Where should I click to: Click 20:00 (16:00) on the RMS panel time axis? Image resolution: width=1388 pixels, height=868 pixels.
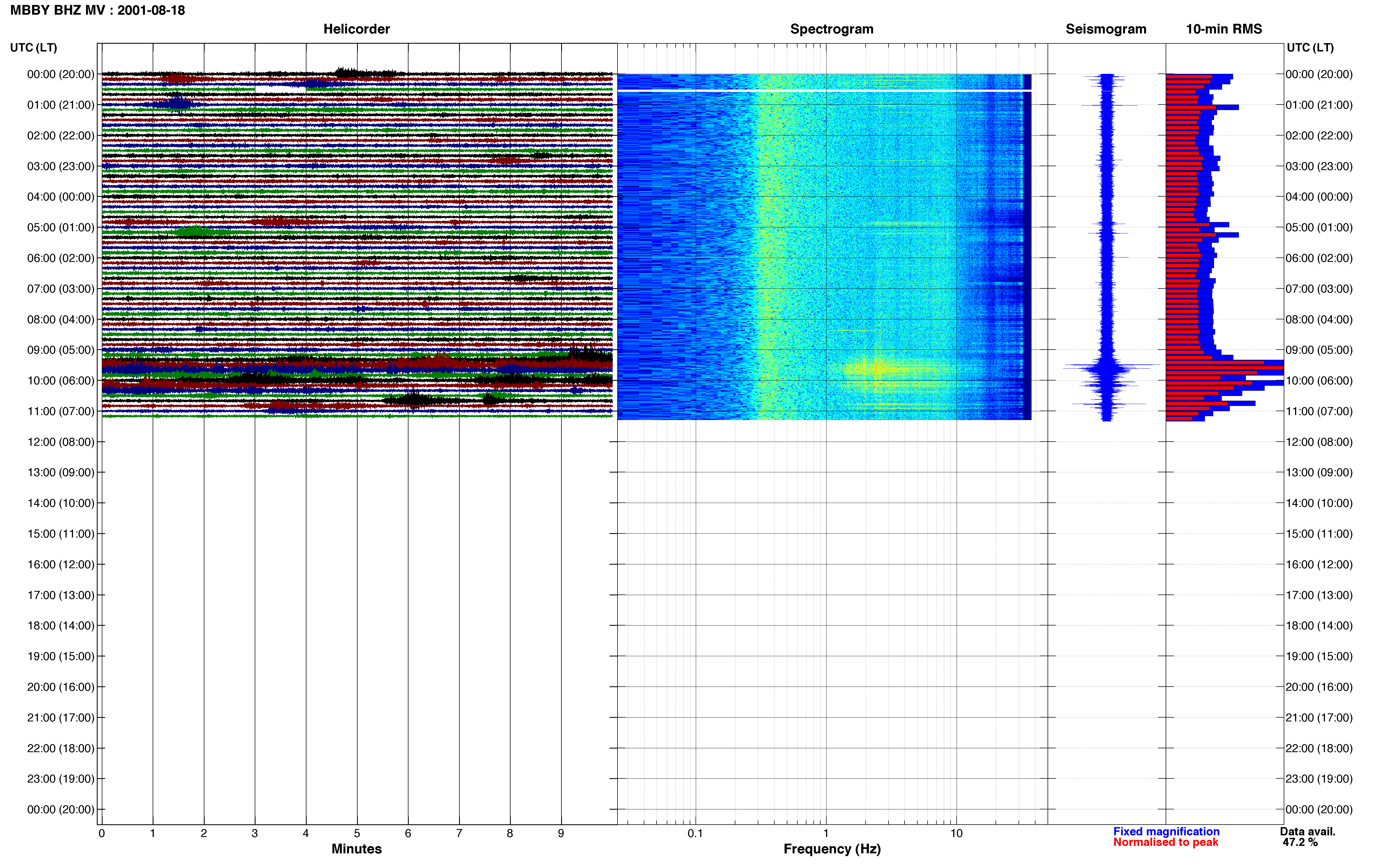click(x=1319, y=687)
